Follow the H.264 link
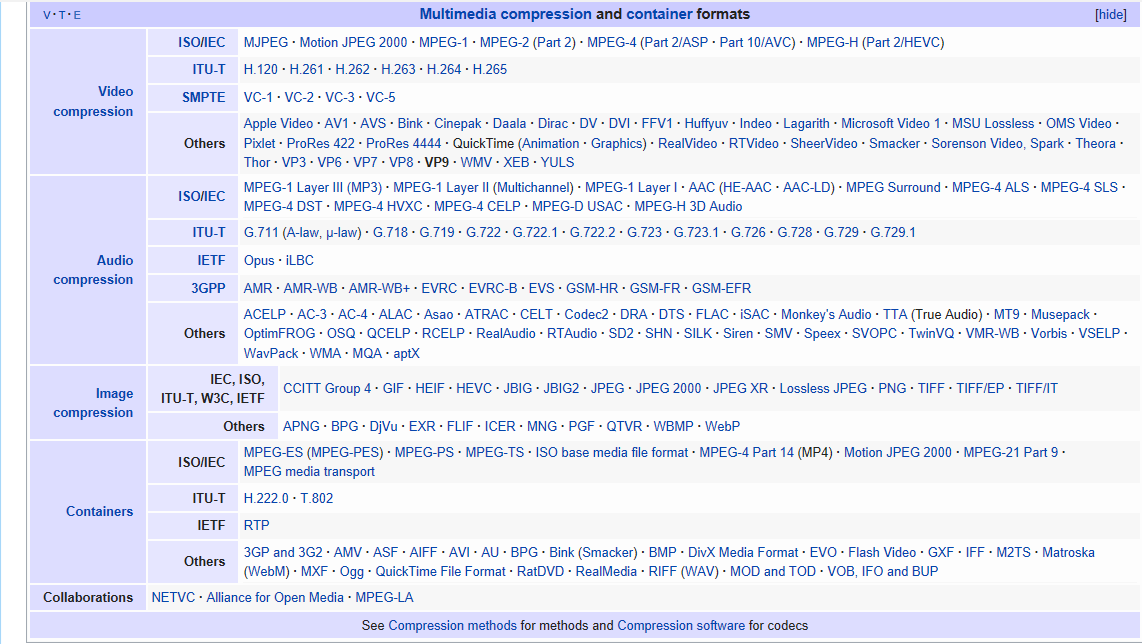Viewport: 1142px width, 644px height. 444,69
